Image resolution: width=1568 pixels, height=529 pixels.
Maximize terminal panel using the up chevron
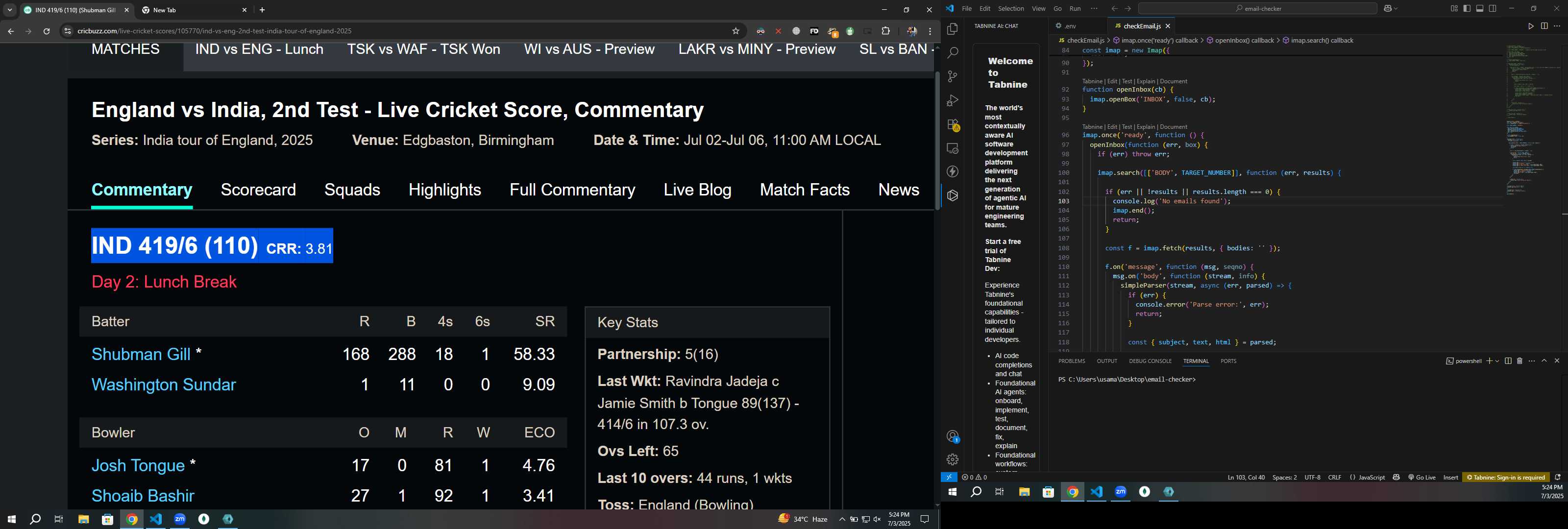(1543, 361)
